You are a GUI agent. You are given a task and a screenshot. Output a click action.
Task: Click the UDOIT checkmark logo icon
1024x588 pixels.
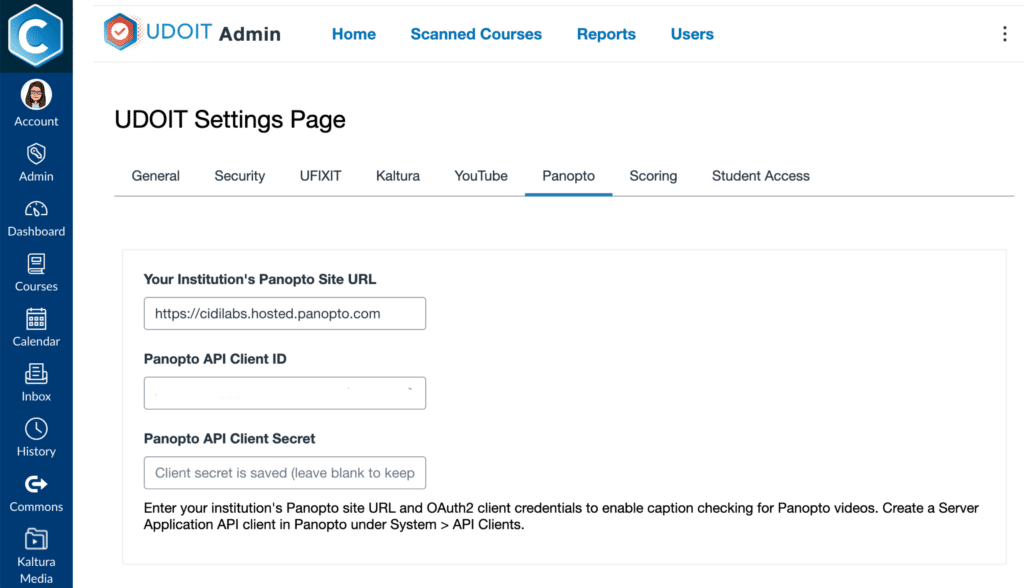121,31
